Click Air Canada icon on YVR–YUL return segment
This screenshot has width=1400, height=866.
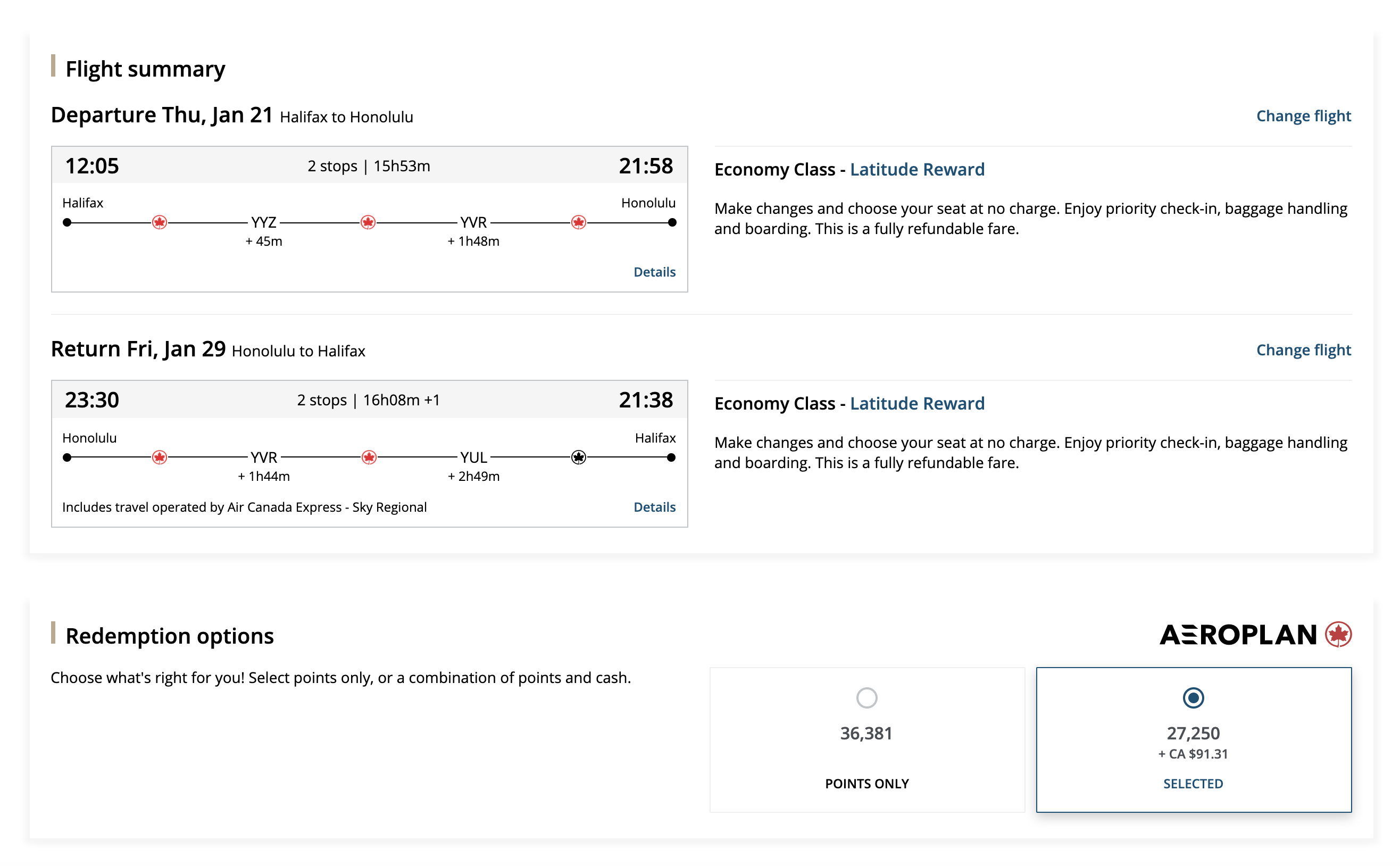pyautogui.click(x=369, y=457)
